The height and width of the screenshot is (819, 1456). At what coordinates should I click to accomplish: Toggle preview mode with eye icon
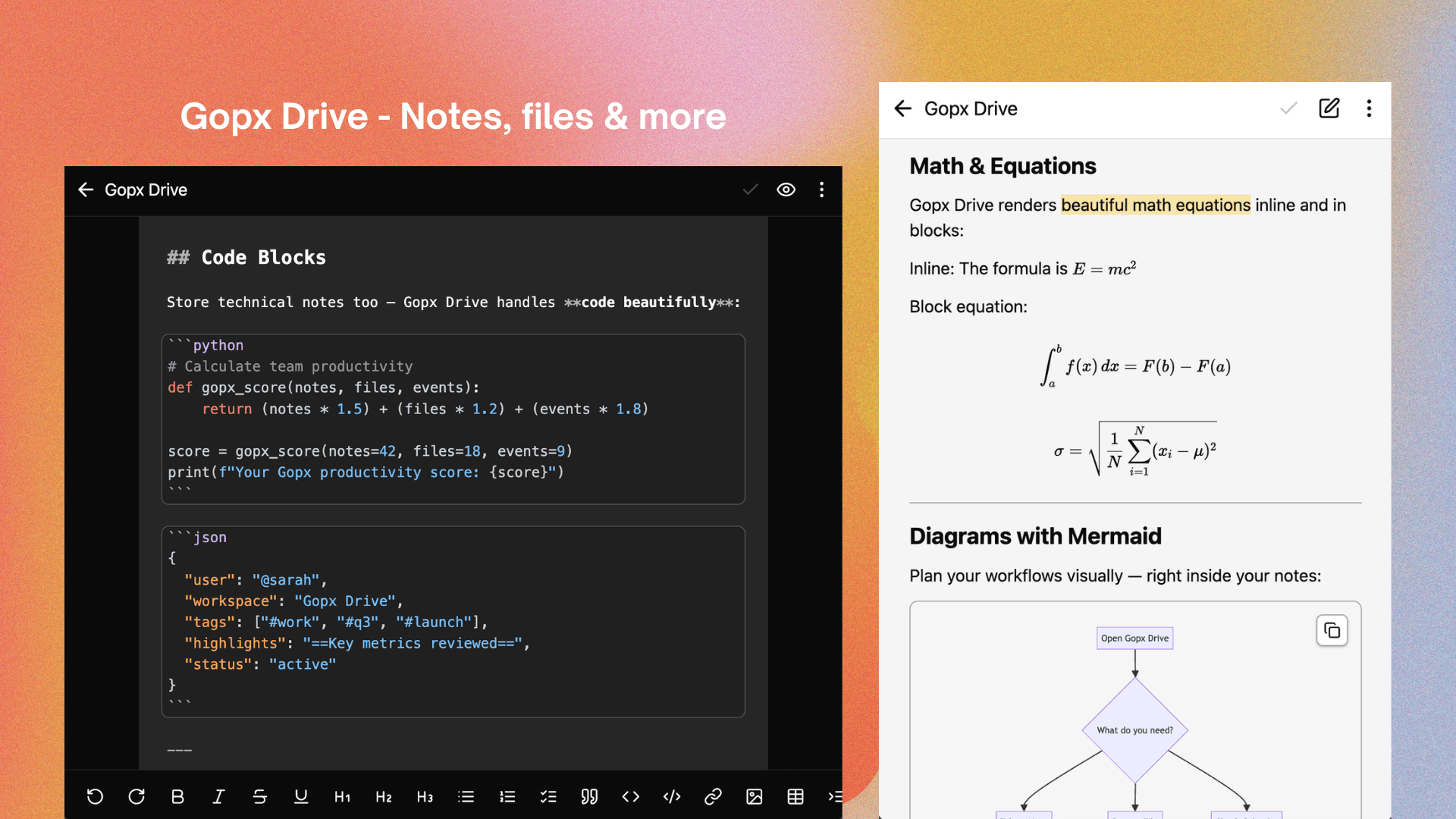tap(786, 190)
